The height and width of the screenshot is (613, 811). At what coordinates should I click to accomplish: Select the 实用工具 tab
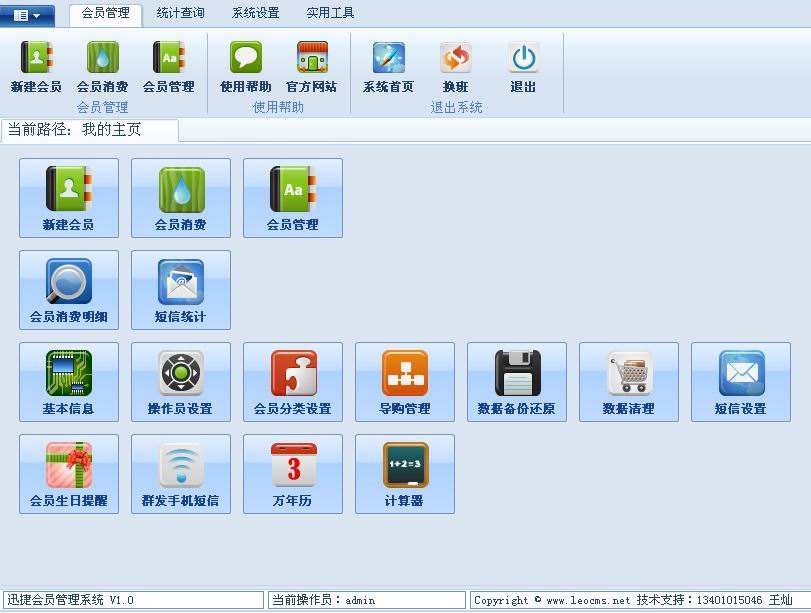pyautogui.click(x=330, y=13)
